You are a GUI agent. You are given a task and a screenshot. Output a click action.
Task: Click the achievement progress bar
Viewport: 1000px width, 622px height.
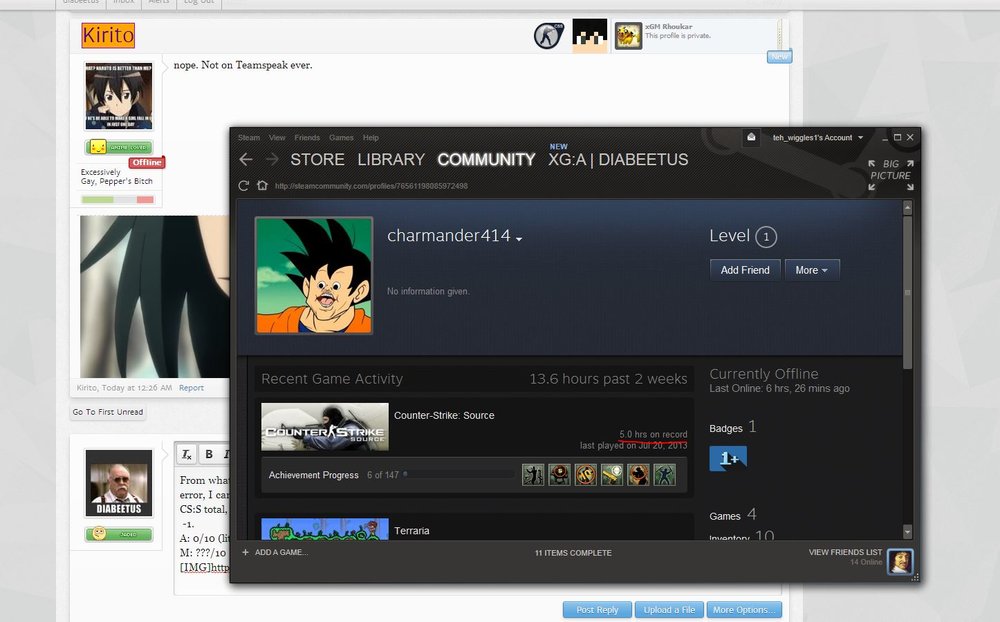tap(459, 475)
